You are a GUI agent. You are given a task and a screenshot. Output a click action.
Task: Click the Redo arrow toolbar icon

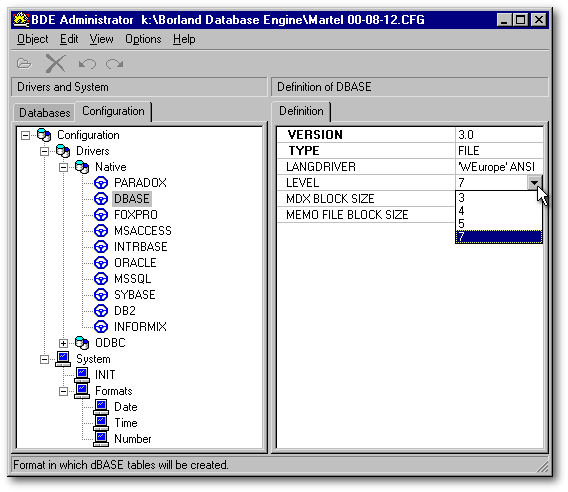coord(114,64)
